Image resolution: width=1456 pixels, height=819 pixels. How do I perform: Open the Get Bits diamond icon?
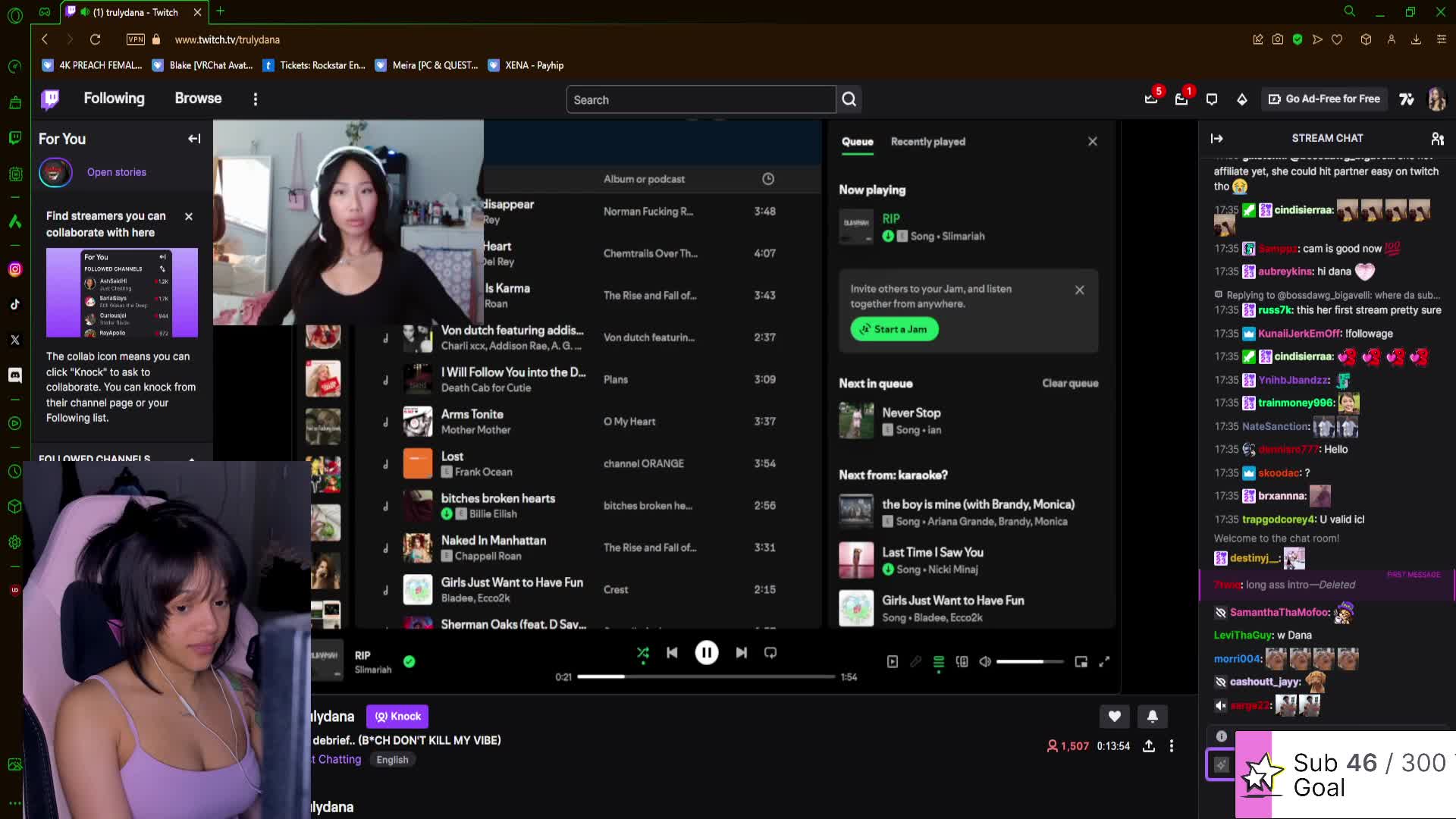[x=1242, y=99]
